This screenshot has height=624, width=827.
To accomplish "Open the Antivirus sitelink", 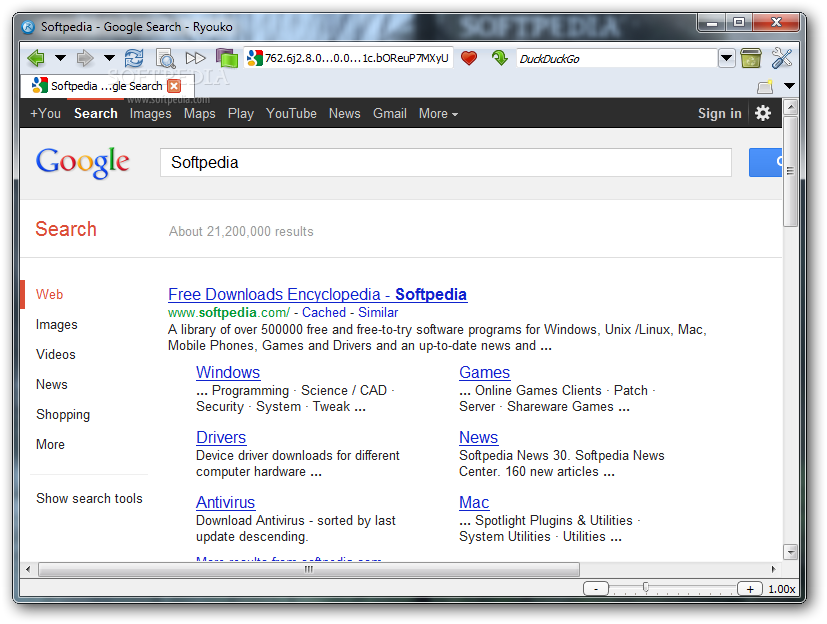I will click(x=225, y=502).
